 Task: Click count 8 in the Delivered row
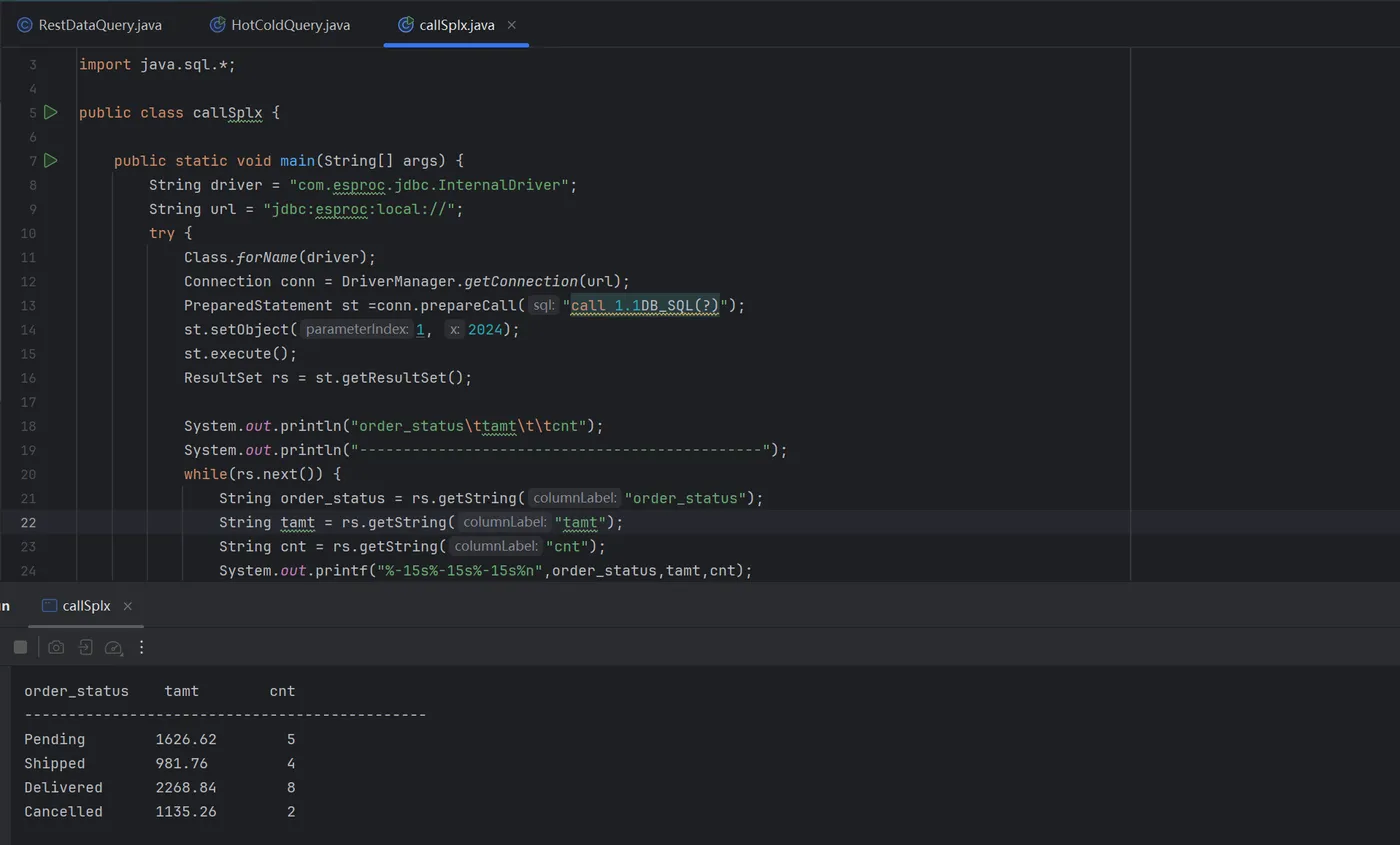[x=291, y=787]
